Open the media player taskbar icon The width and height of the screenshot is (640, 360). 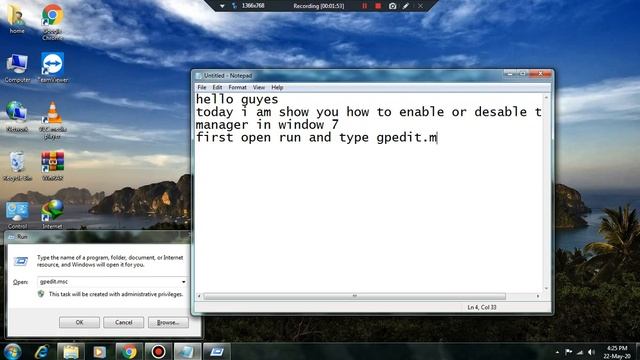[x=99, y=352]
